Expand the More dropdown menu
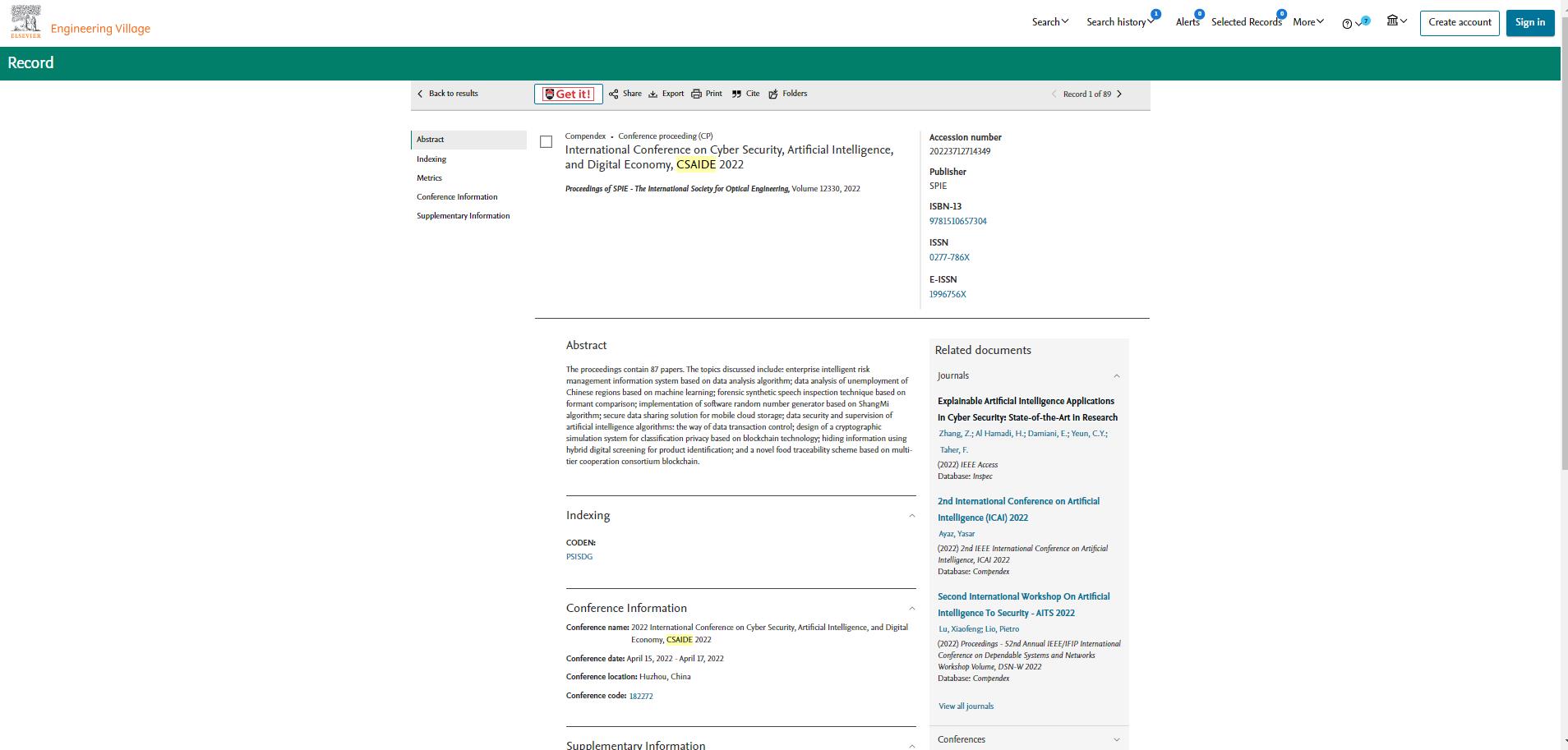Image resolution: width=1568 pixels, height=750 pixels. click(1307, 22)
